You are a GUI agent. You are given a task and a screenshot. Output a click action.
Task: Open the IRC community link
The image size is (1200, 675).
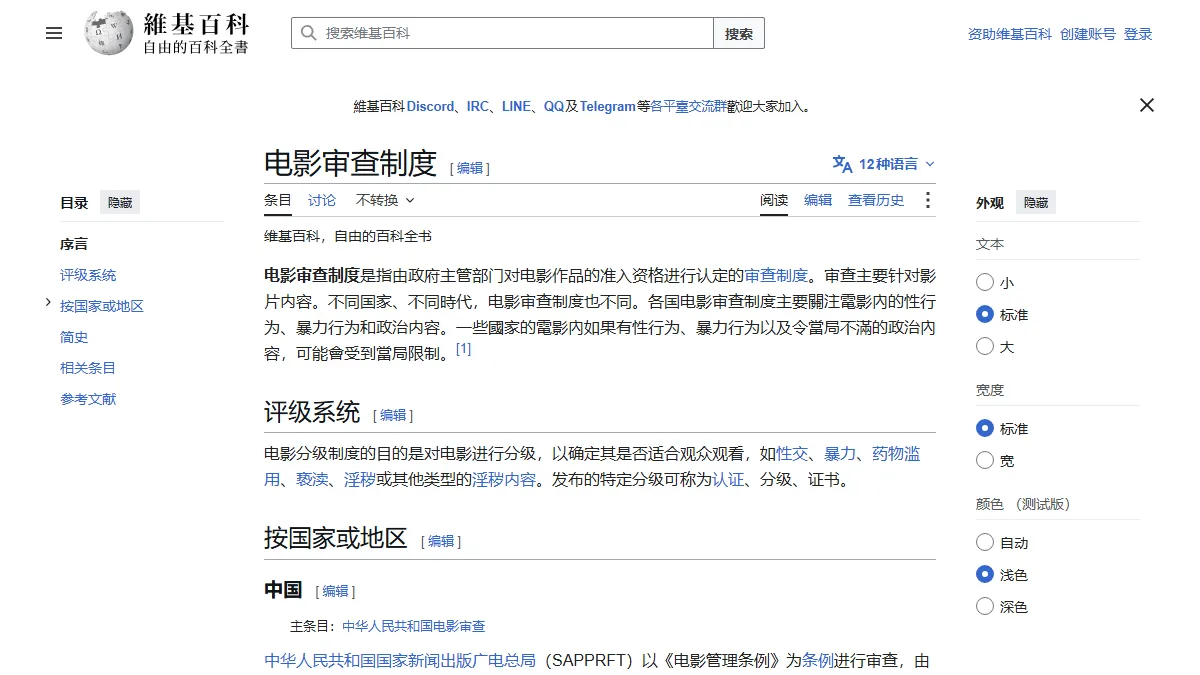[x=478, y=106]
